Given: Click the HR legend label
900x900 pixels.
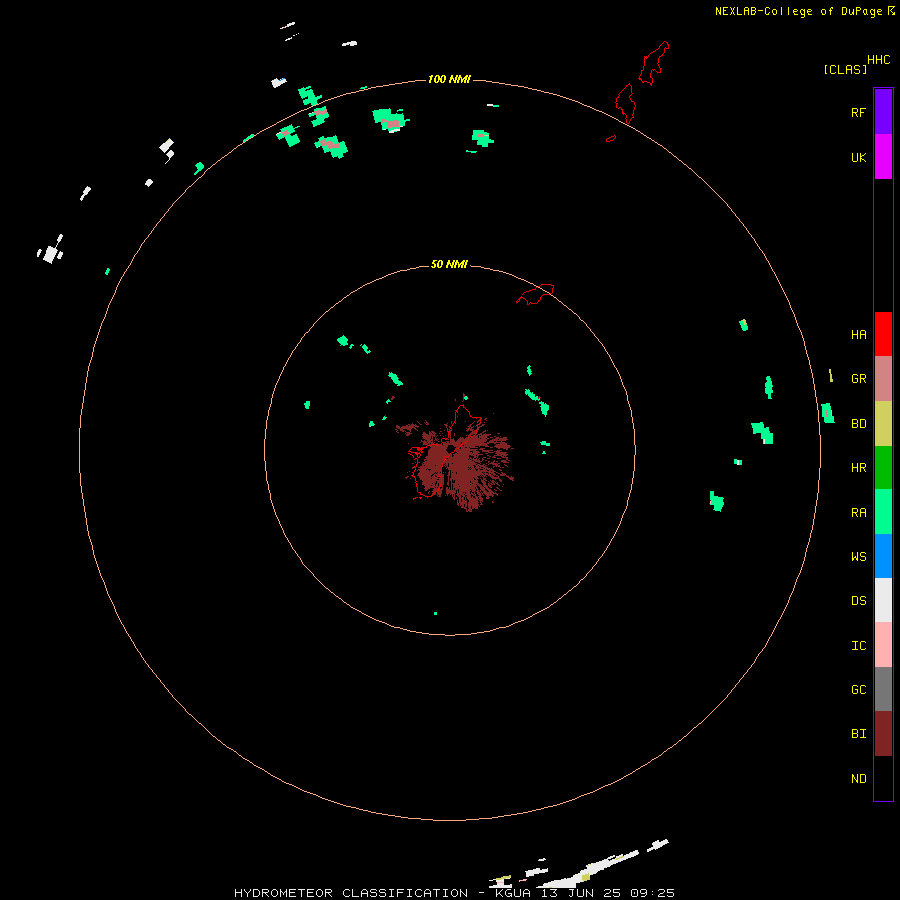Looking at the screenshot, I should click(858, 468).
